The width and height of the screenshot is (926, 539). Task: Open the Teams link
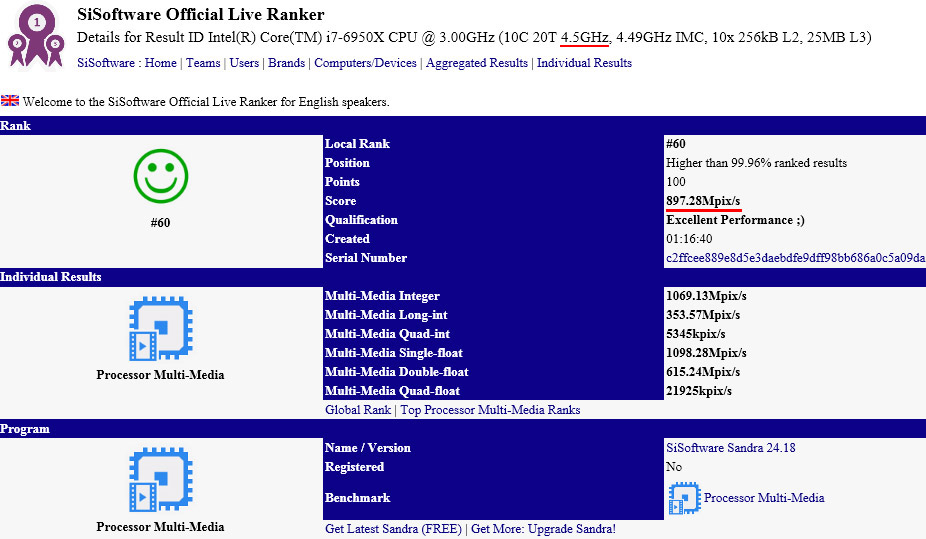(x=203, y=63)
